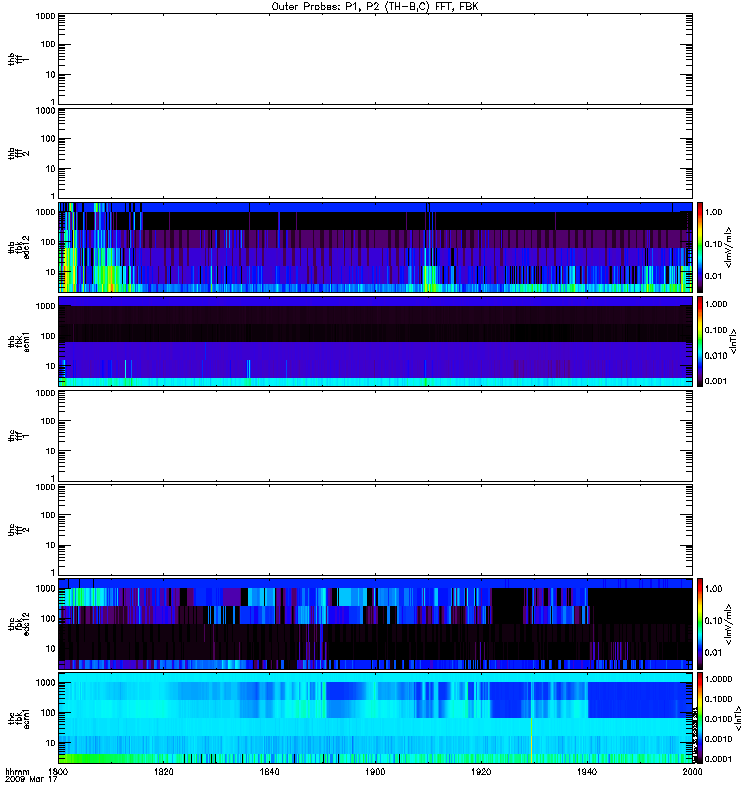Click the '0.0010' value on thc scm1 color bar

pyautogui.click(x=718, y=739)
